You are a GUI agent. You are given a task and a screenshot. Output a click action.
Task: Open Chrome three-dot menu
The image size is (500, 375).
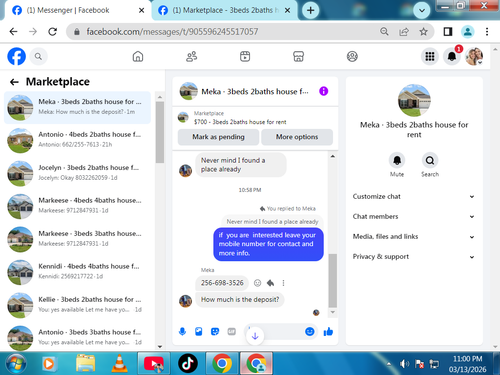coord(487,32)
